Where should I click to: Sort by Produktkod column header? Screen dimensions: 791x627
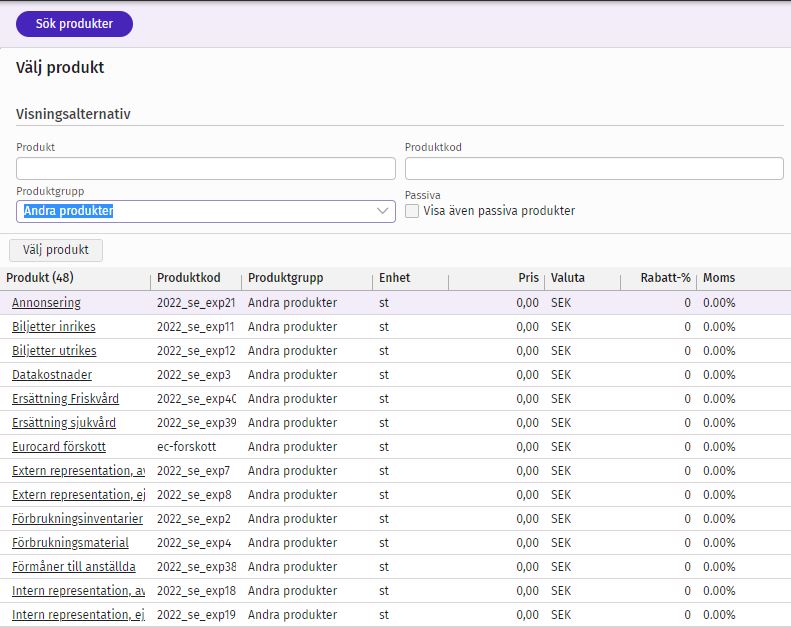coord(189,278)
